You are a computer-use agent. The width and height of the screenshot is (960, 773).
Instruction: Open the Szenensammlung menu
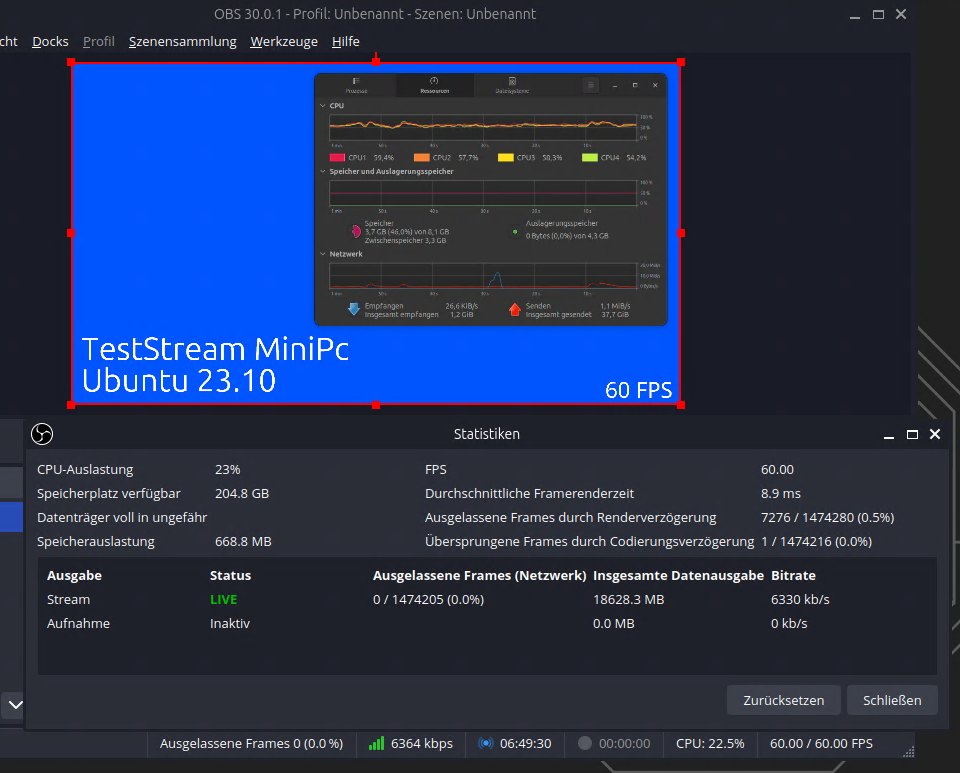point(183,41)
